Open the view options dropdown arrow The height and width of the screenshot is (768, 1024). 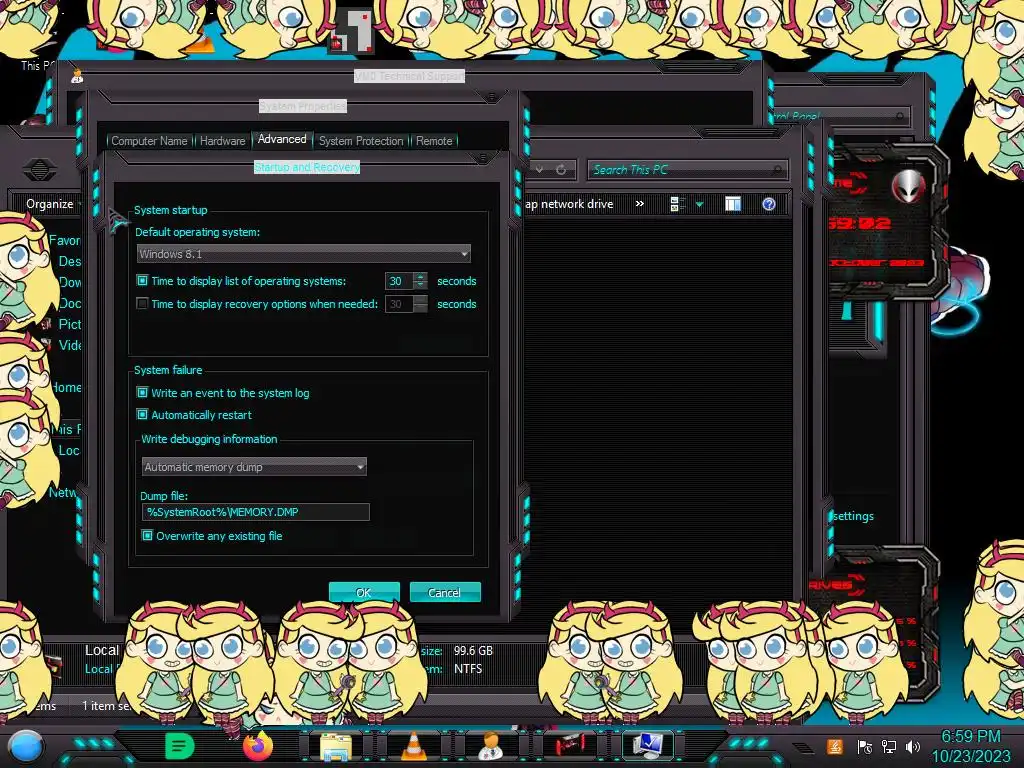click(x=699, y=204)
